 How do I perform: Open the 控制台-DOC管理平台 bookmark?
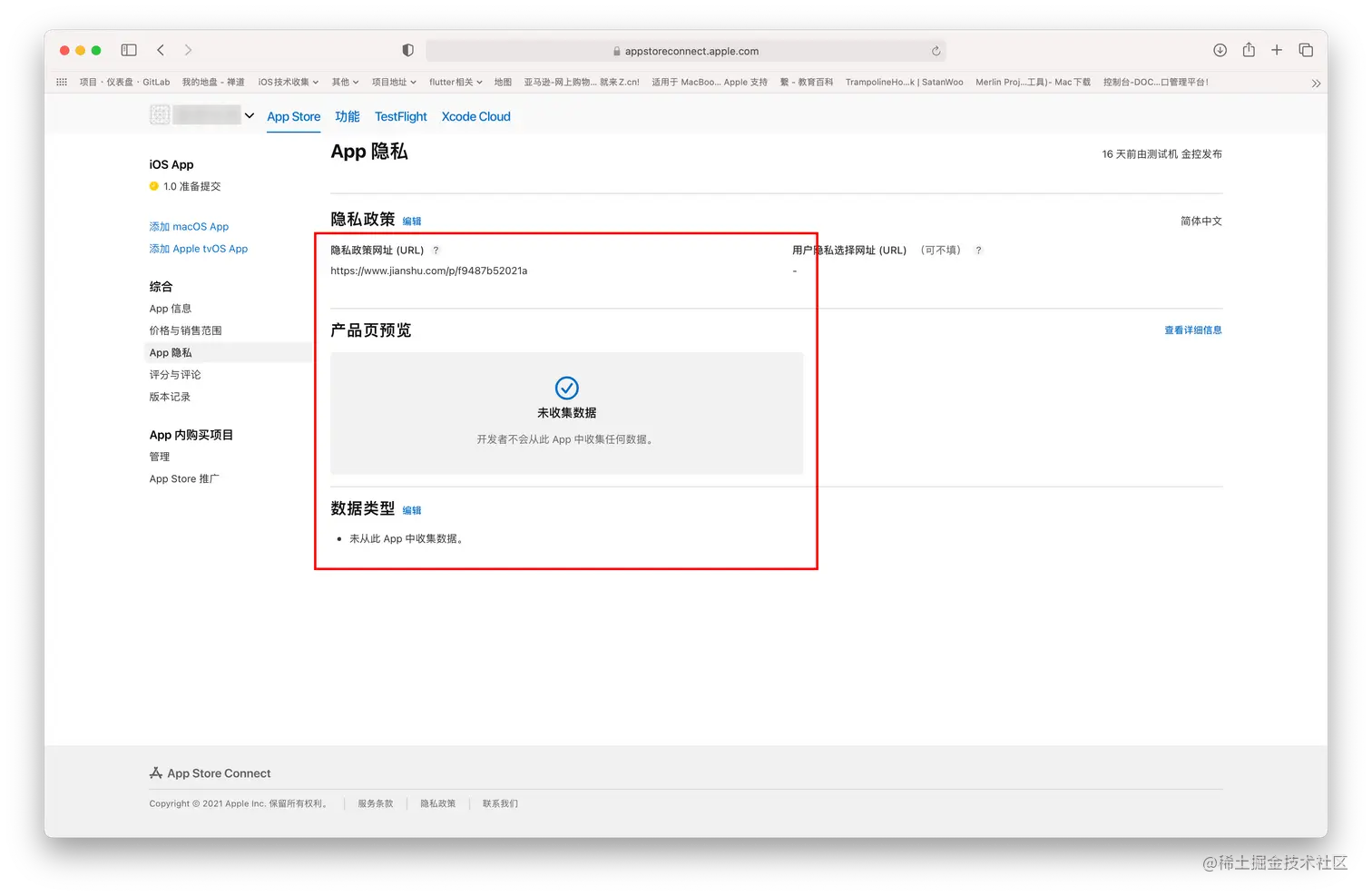(x=1156, y=82)
